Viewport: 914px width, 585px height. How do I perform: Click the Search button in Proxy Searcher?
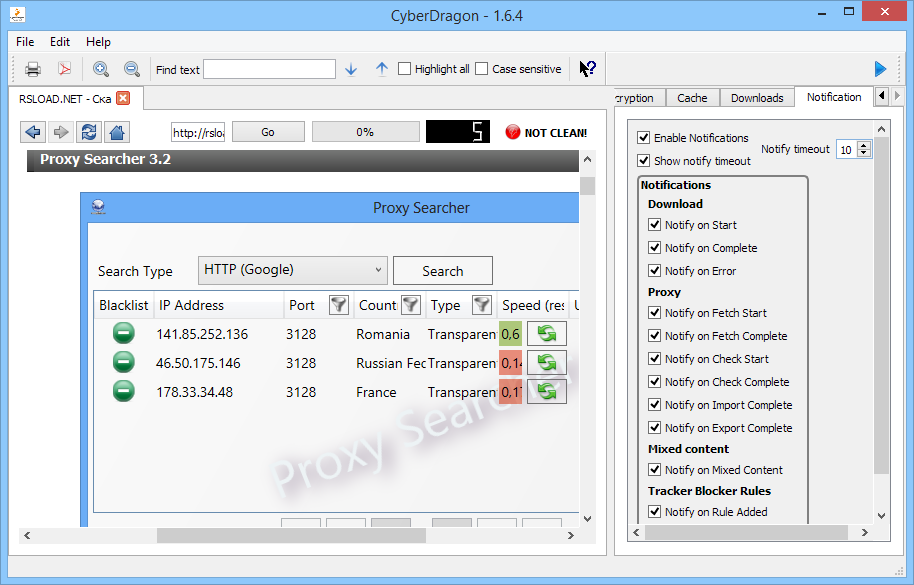coord(443,271)
